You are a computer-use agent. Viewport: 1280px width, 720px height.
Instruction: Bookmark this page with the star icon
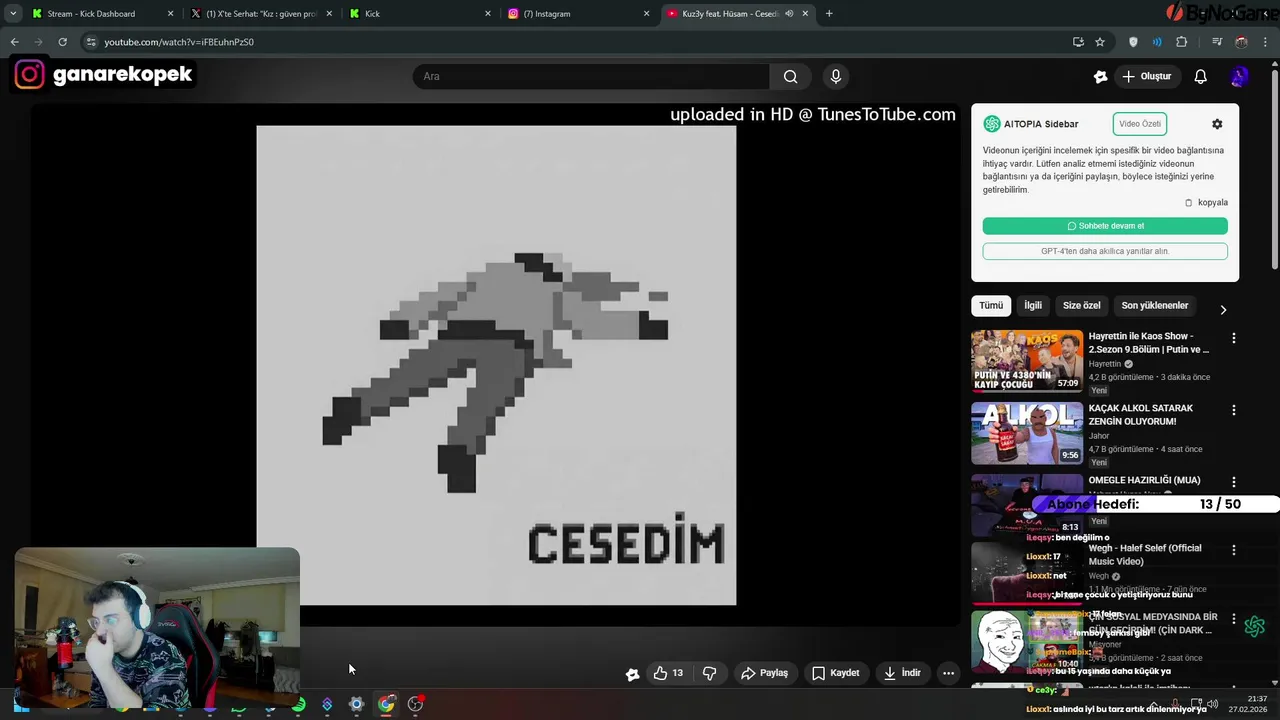pyautogui.click(x=1100, y=42)
